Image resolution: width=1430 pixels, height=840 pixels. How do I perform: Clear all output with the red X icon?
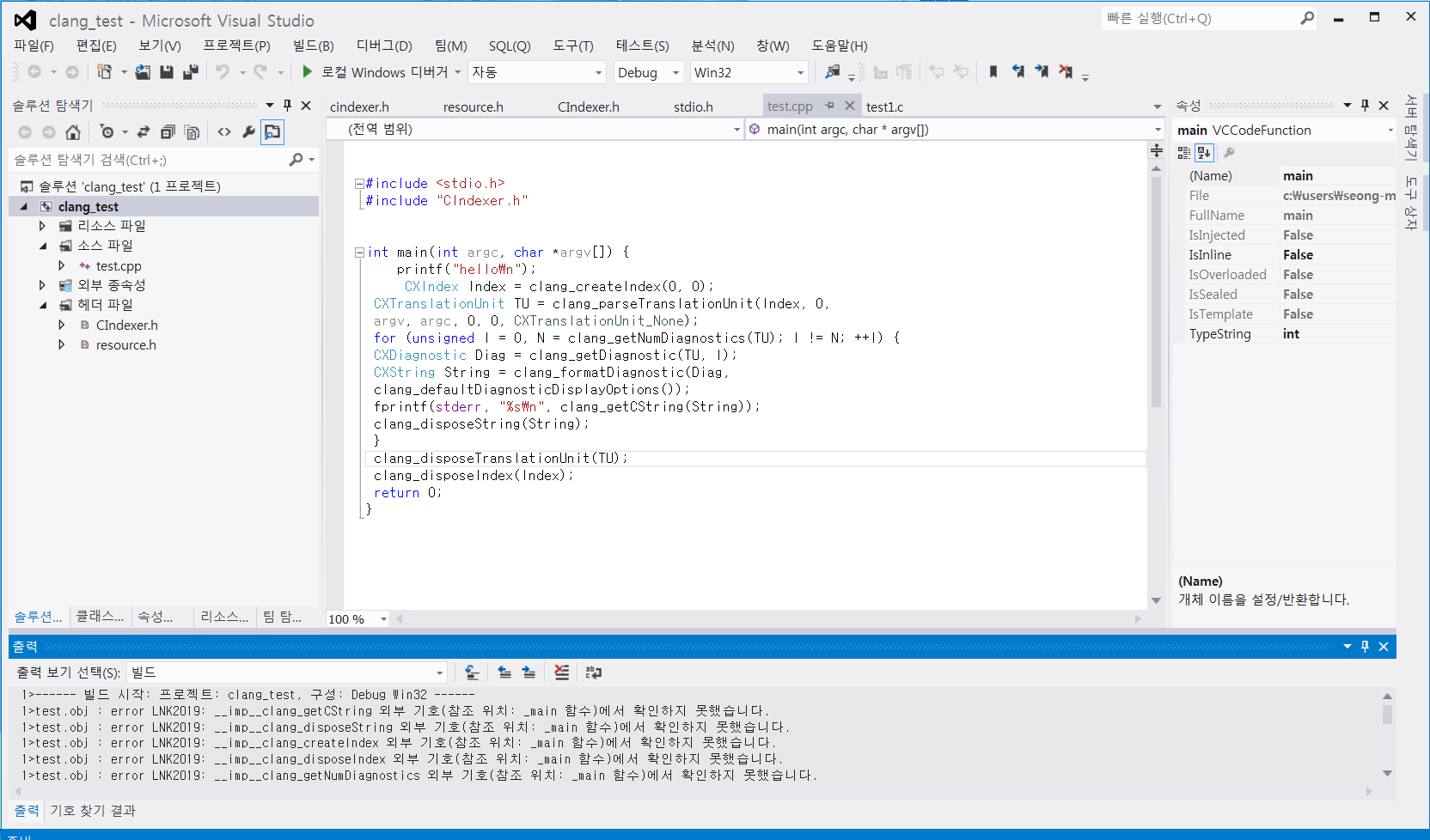click(561, 673)
